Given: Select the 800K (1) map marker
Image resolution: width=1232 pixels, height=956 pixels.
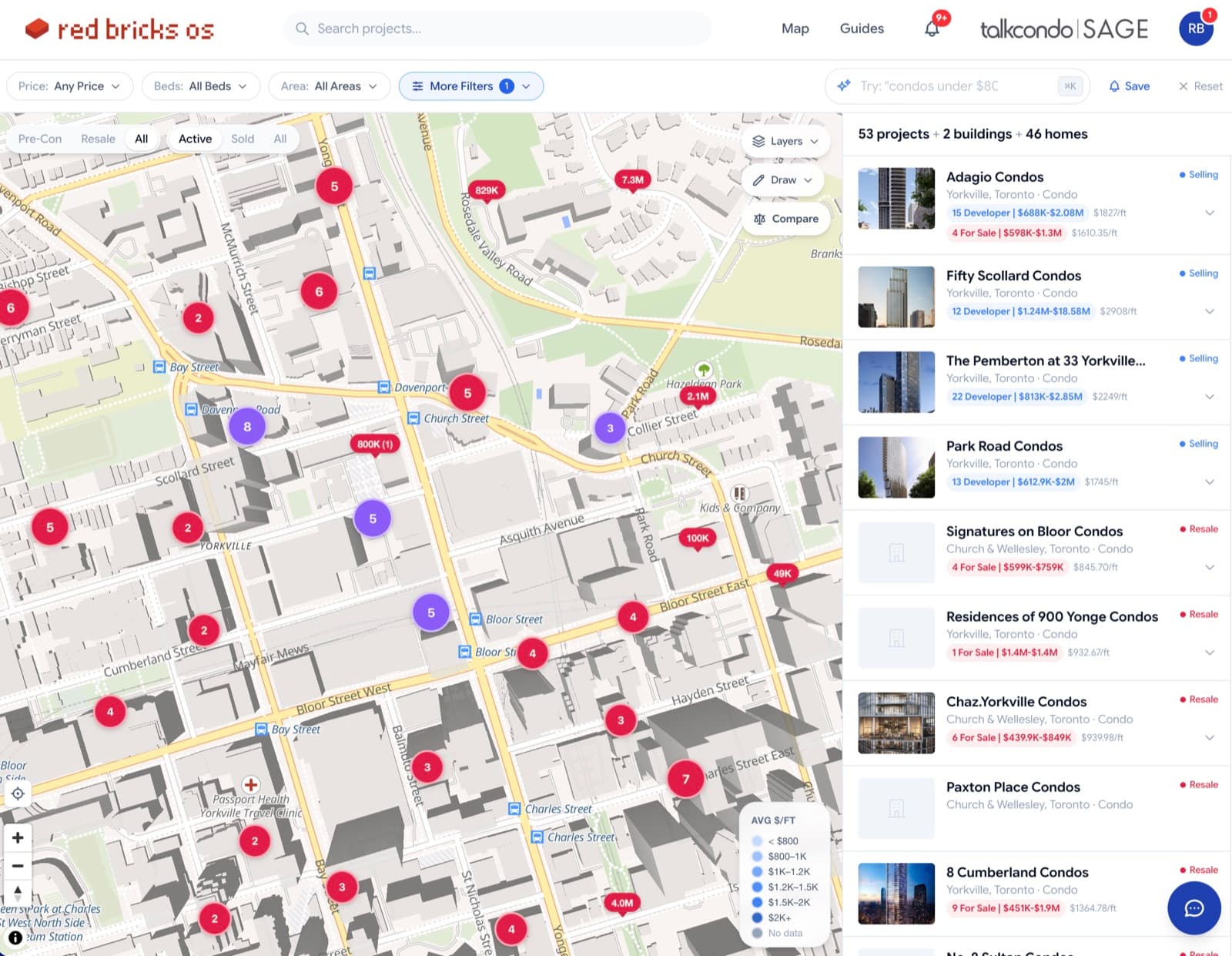Looking at the screenshot, I should point(375,444).
